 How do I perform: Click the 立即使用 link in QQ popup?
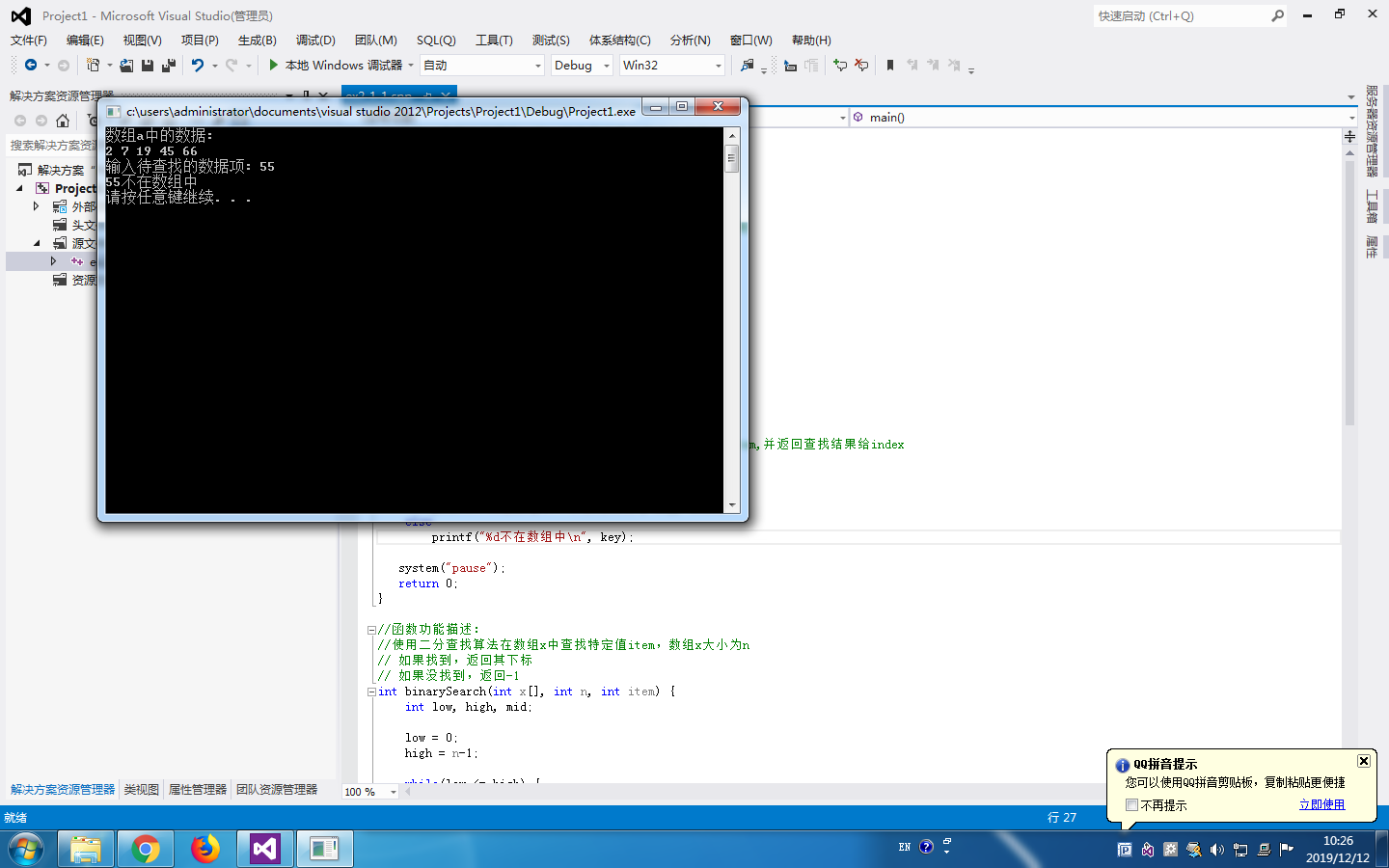coord(1321,804)
